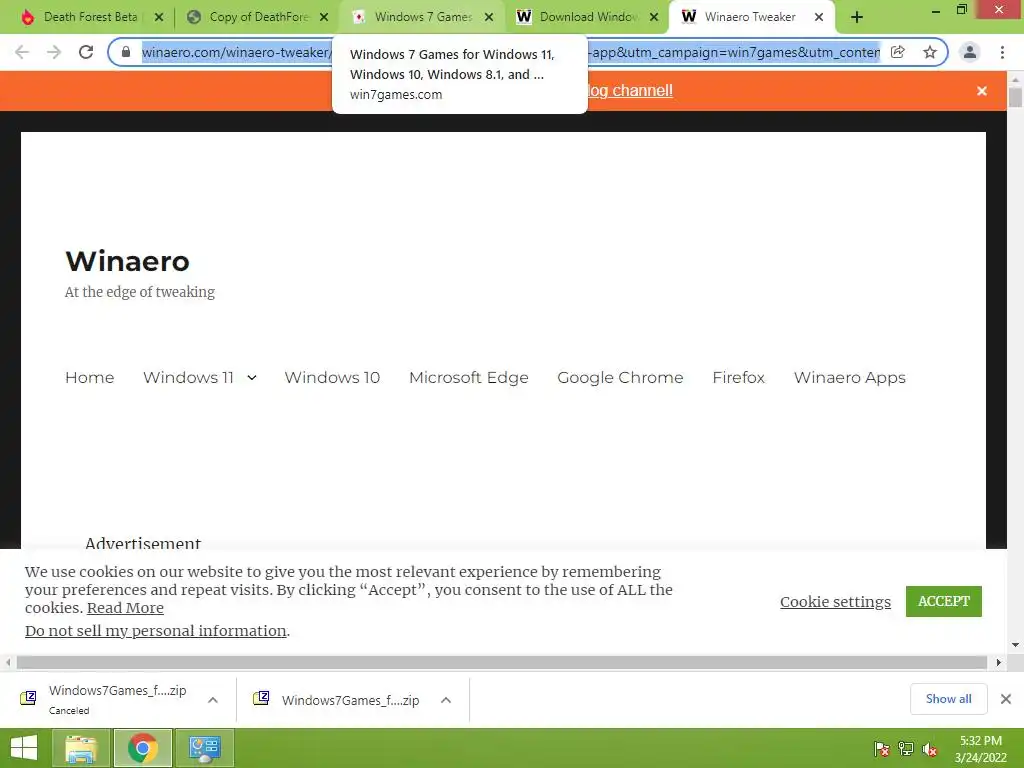
Task: Open the Windows 10 navigation item
Action: pyautogui.click(x=332, y=377)
